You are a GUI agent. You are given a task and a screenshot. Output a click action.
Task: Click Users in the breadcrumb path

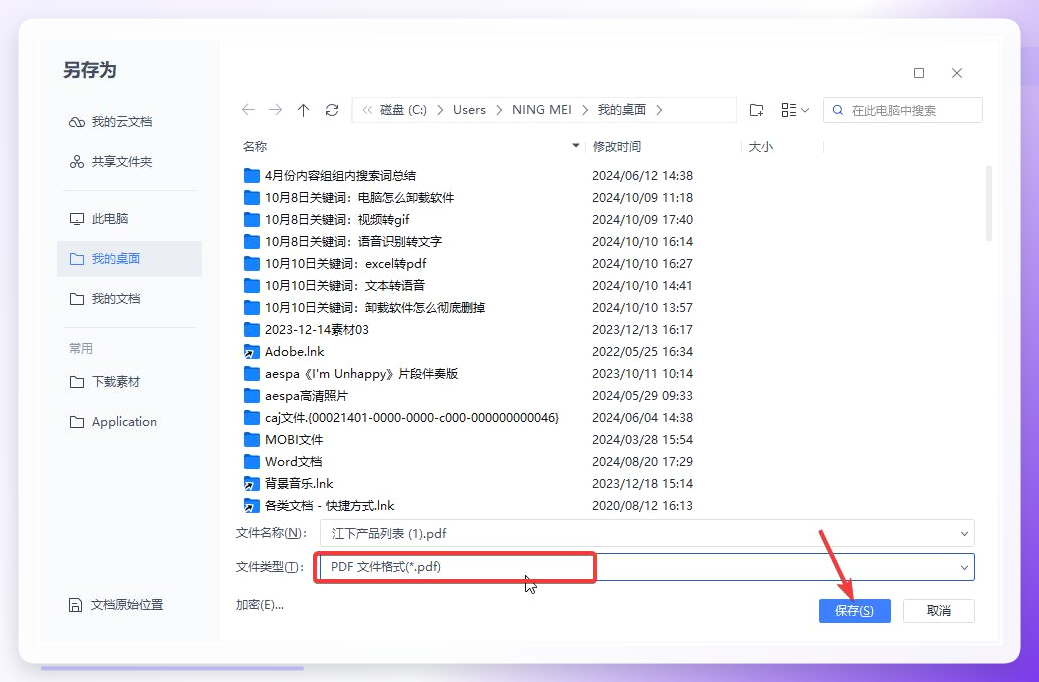(469, 110)
